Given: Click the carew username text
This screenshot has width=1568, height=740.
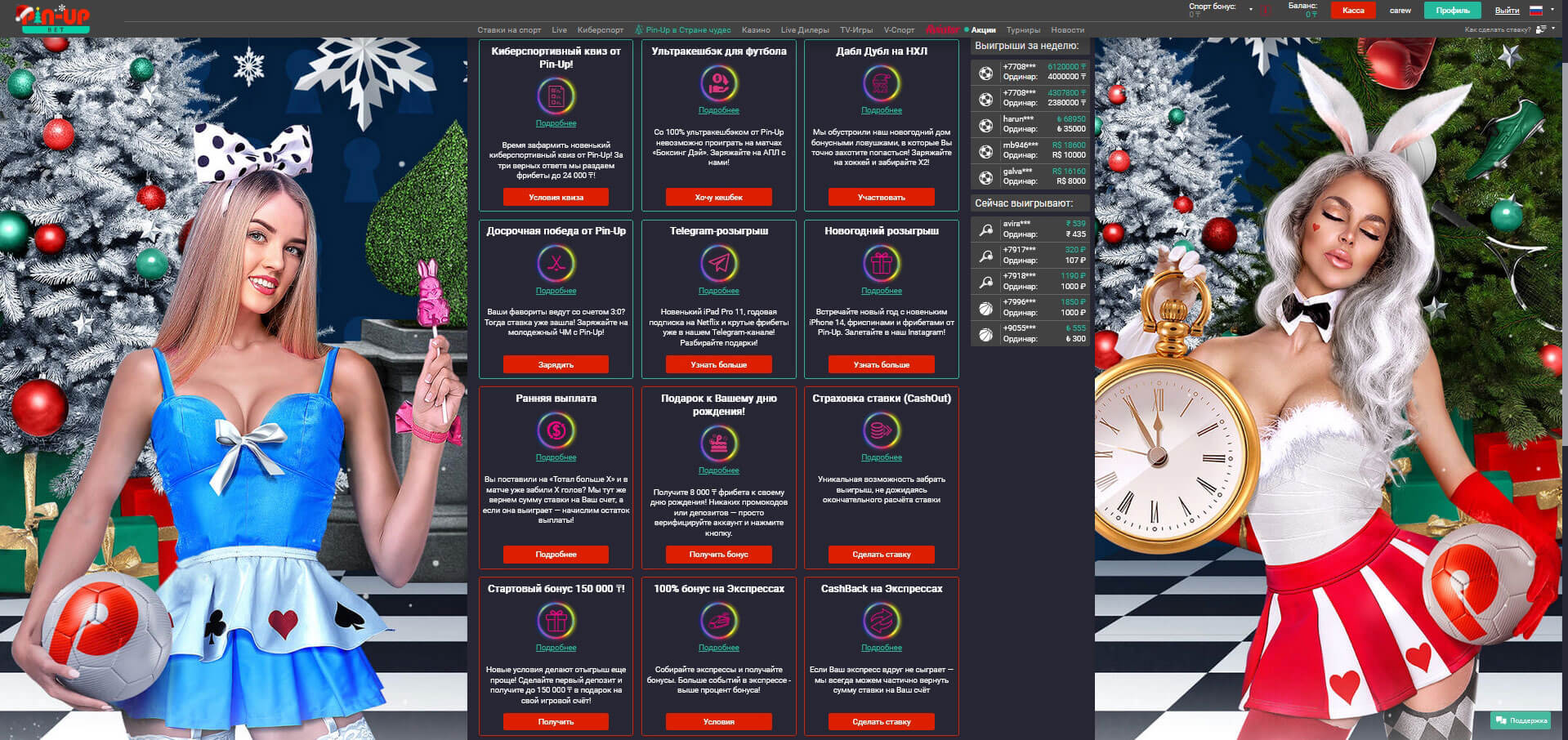Looking at the screenshot, I should click(1400, 11).
